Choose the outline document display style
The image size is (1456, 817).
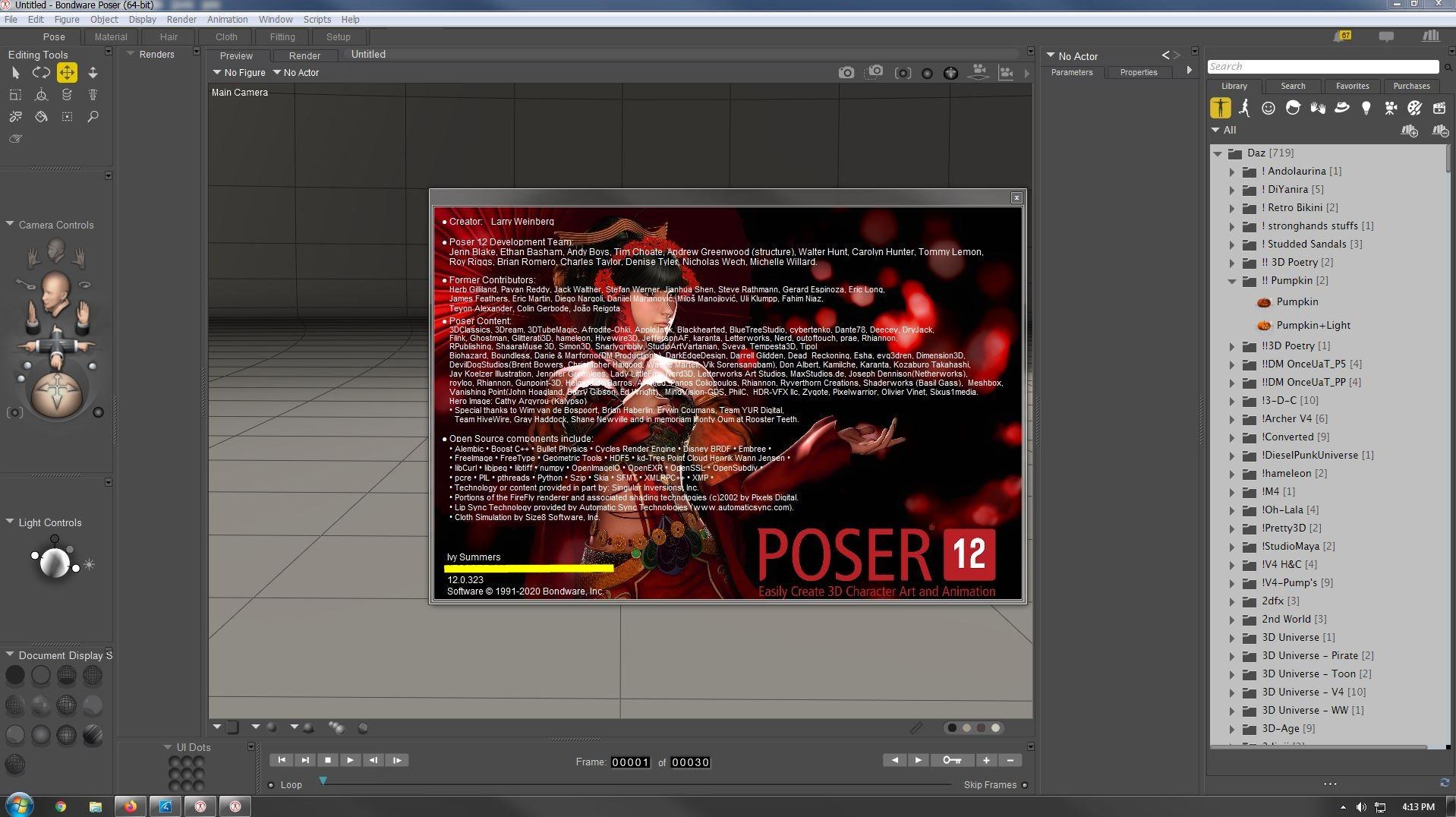(x=41, y=675)
